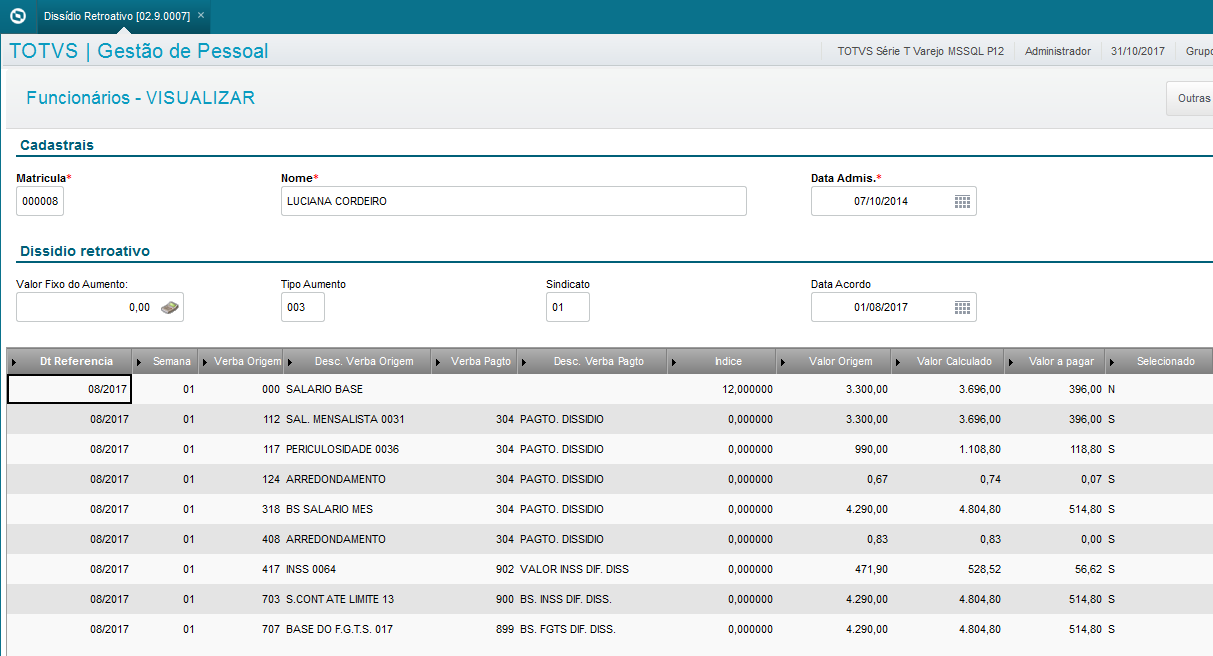1213x656 pixels.
Task: Click the TOTVS logo icon in title bar
Action: [x=17, y=16]
